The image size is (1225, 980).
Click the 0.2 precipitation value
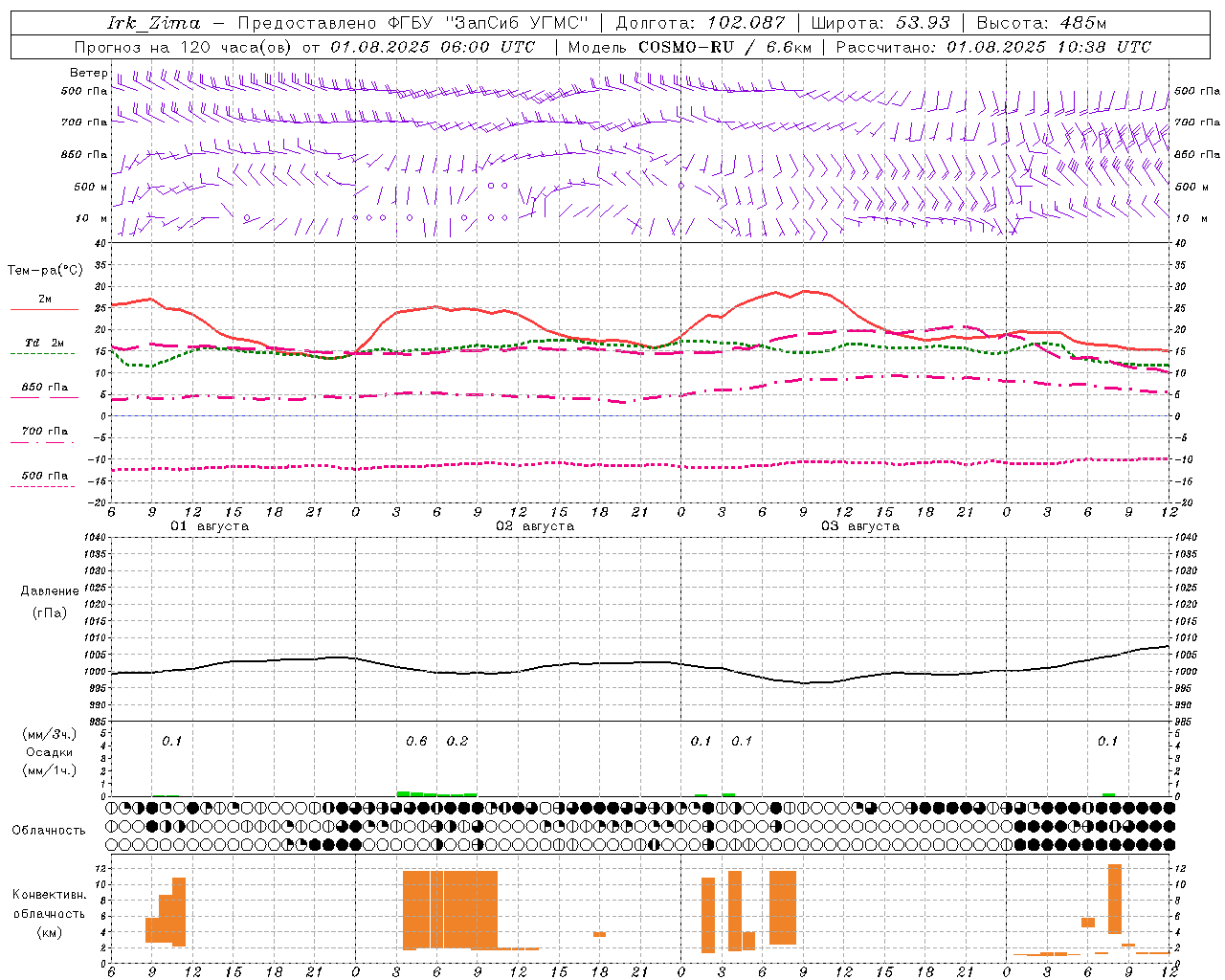(457, 742)
